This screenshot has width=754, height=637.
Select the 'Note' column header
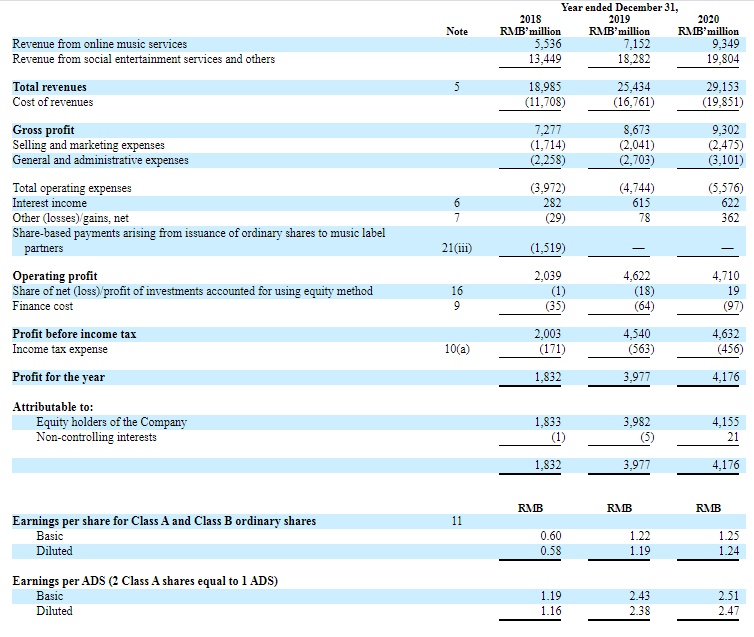(457, 32)
